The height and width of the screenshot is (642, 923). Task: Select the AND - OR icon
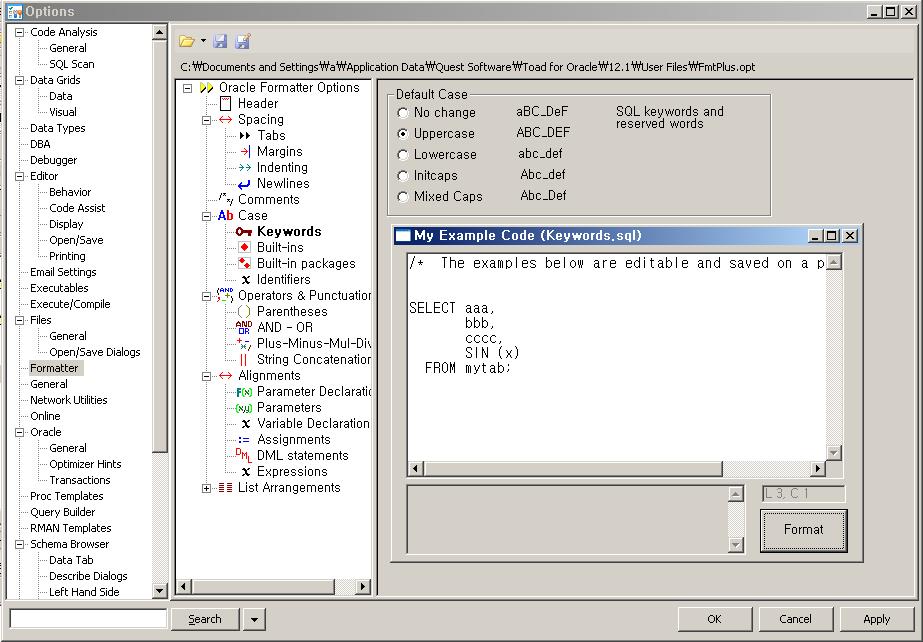point(244,328)
